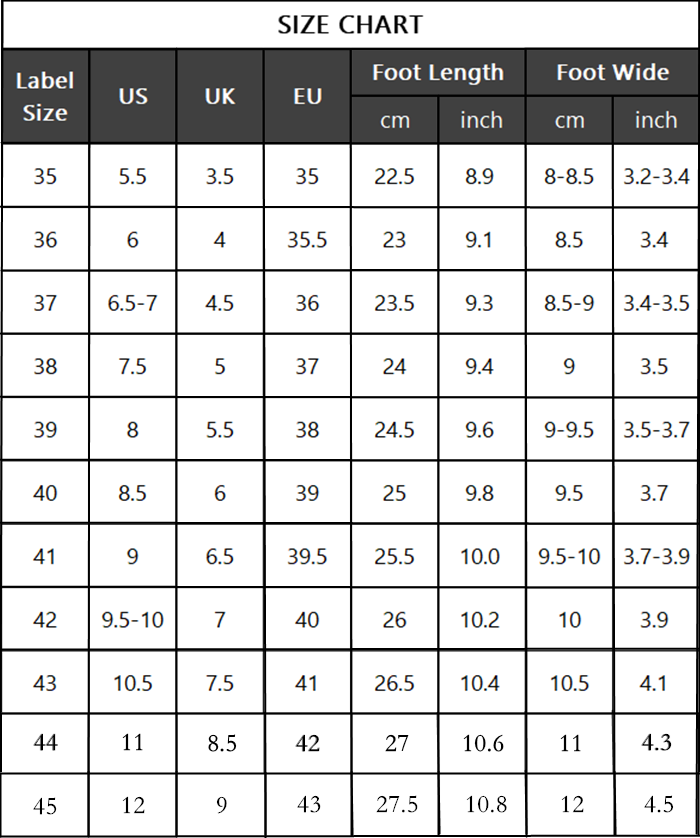Viewport: 700px width, 838px height.
Task: Click the Foot Wide header
Action: [612, 73]
